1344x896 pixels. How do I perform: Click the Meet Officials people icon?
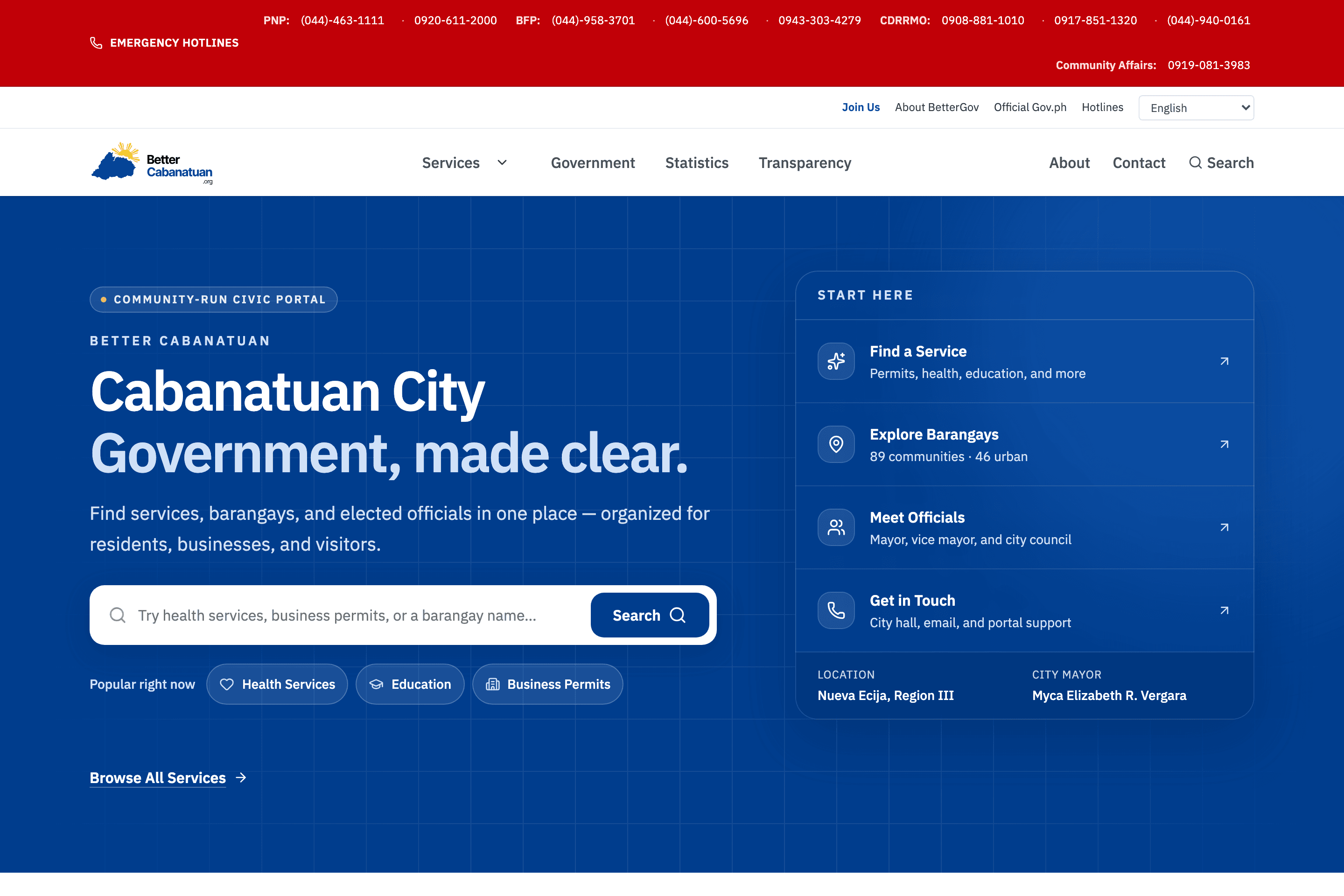point(836,527)
